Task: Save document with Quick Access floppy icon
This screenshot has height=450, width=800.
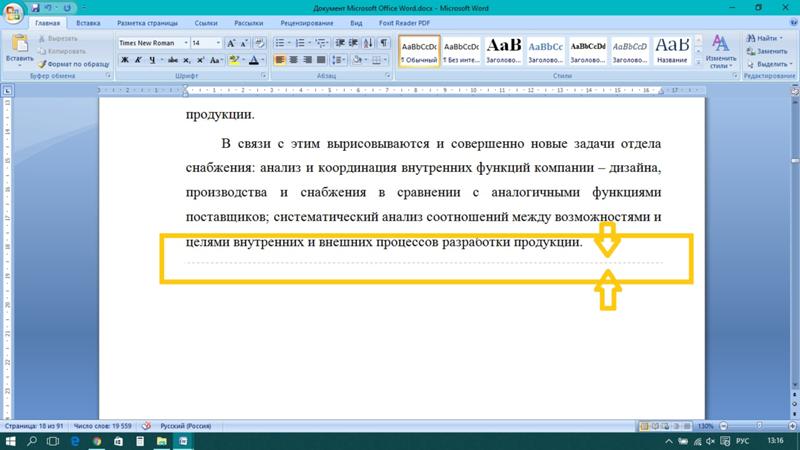Action: tap(35, 8)
